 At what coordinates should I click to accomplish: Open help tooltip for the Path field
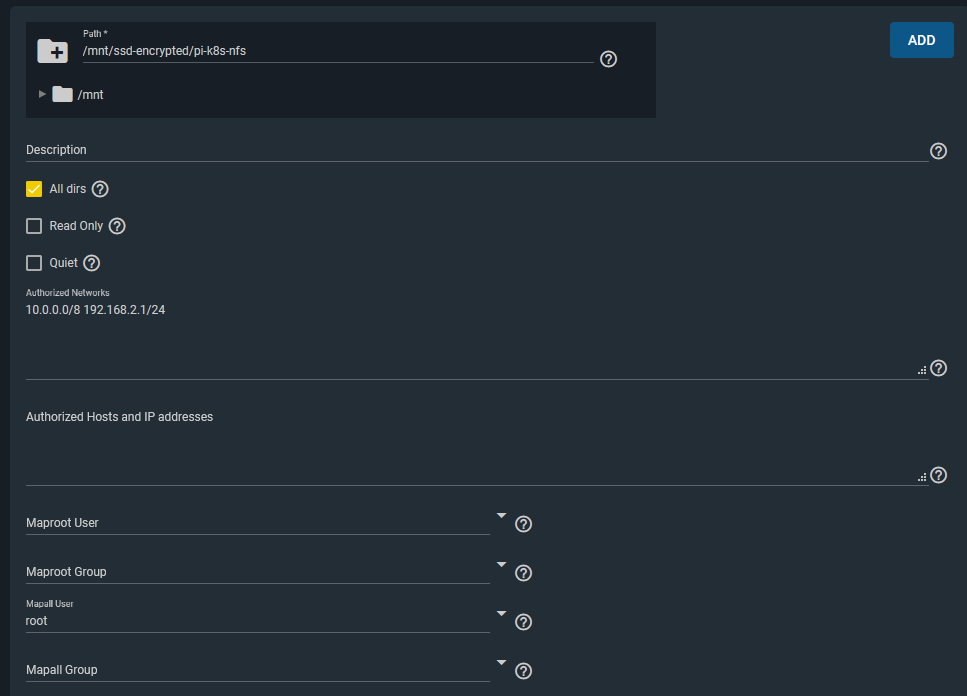click(x=608, y=59)
